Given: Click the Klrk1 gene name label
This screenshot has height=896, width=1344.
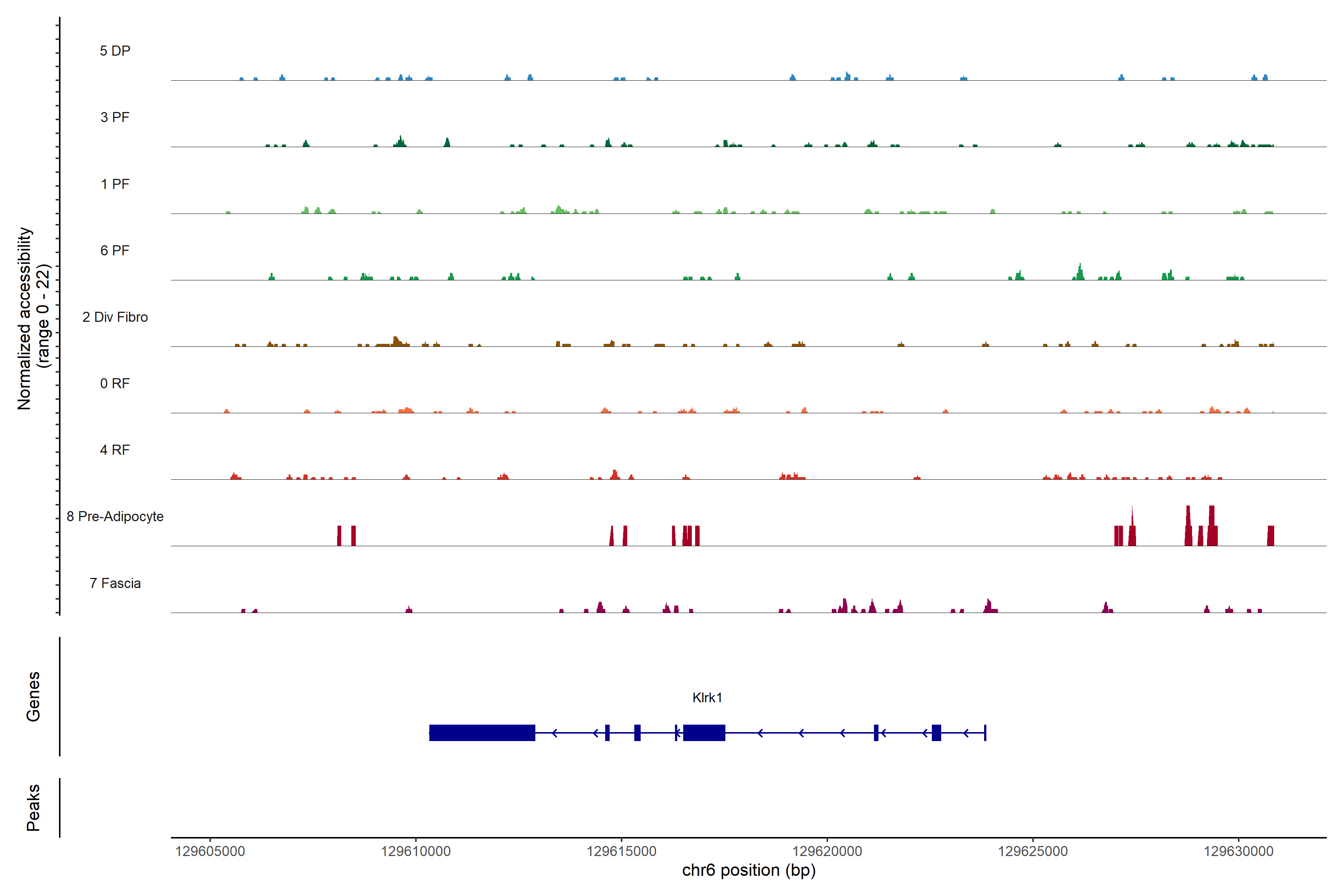Looking at the screenshot, I should 707,698.
